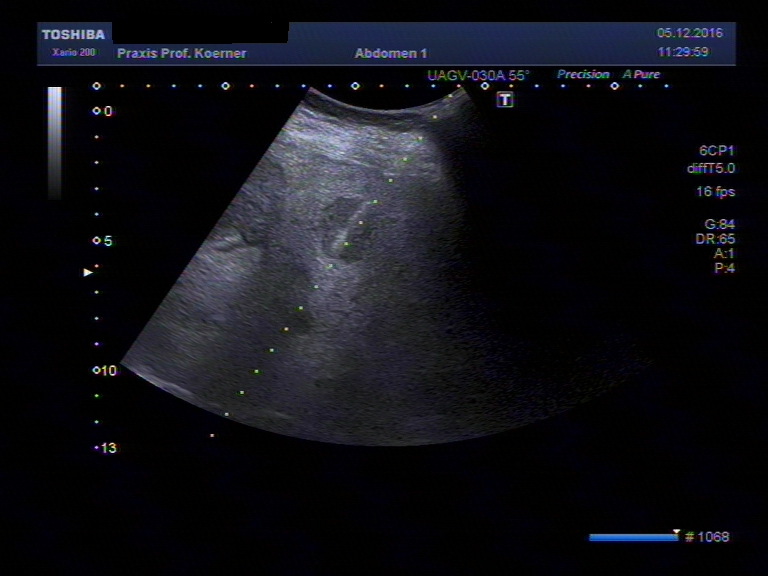Click the focus position arrow on depth scale
This screenshot has height=576, width=768.
[x=88, y=272]
